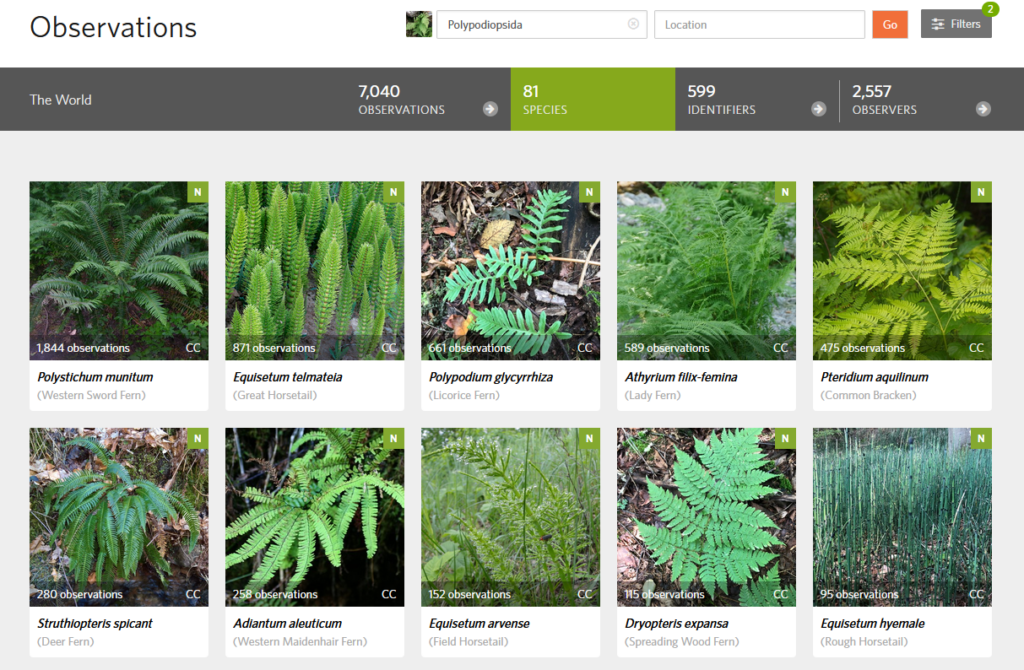Click the CC license icon on Athyrium filix-femina

click(x=781, y=348)
